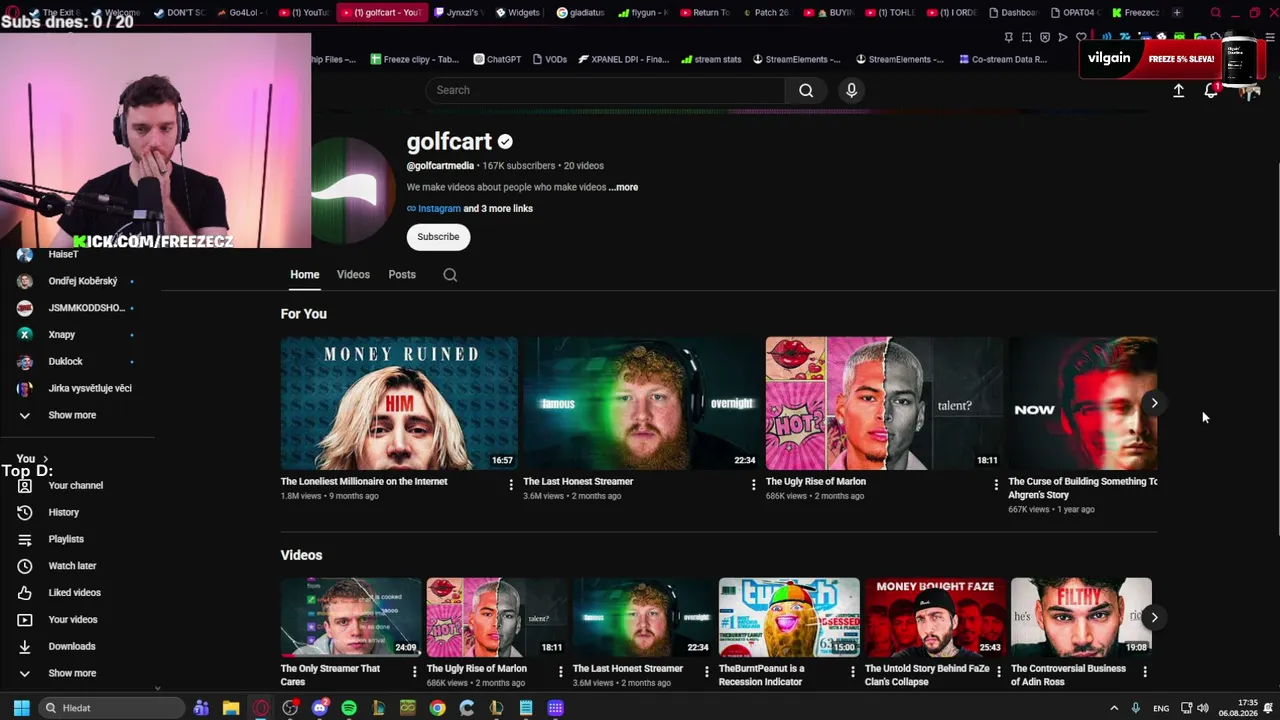Open the VODs bookmark
The height and width of the screenshot is (720, 1280).
point(549,59)
